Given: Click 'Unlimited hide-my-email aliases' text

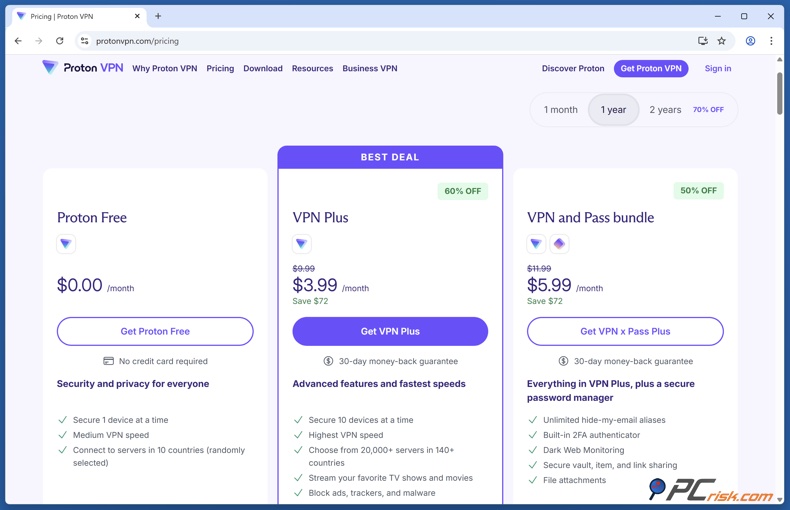Looking at the screenshot, I should (x=604, y=420).
